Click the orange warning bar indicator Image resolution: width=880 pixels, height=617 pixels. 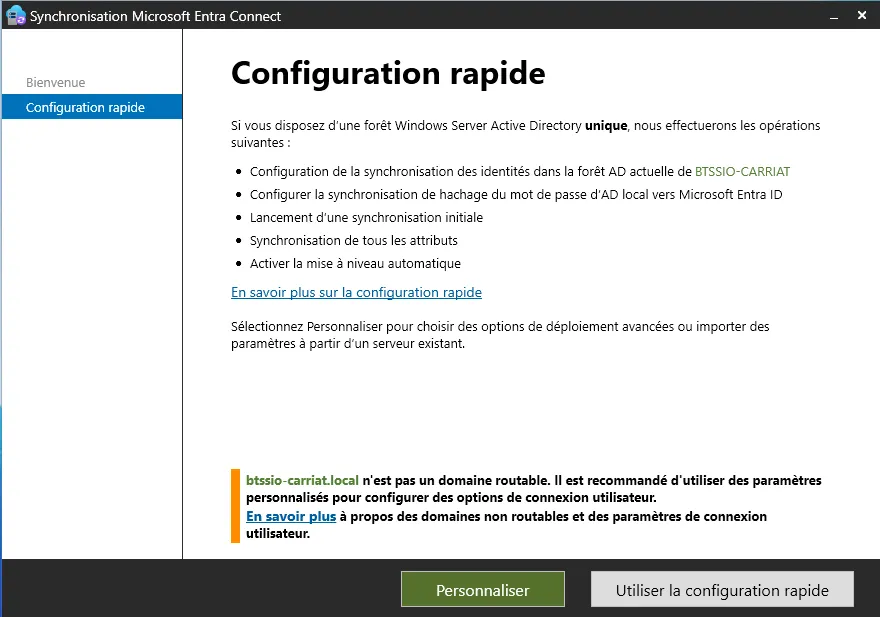[x=236, y=506]
